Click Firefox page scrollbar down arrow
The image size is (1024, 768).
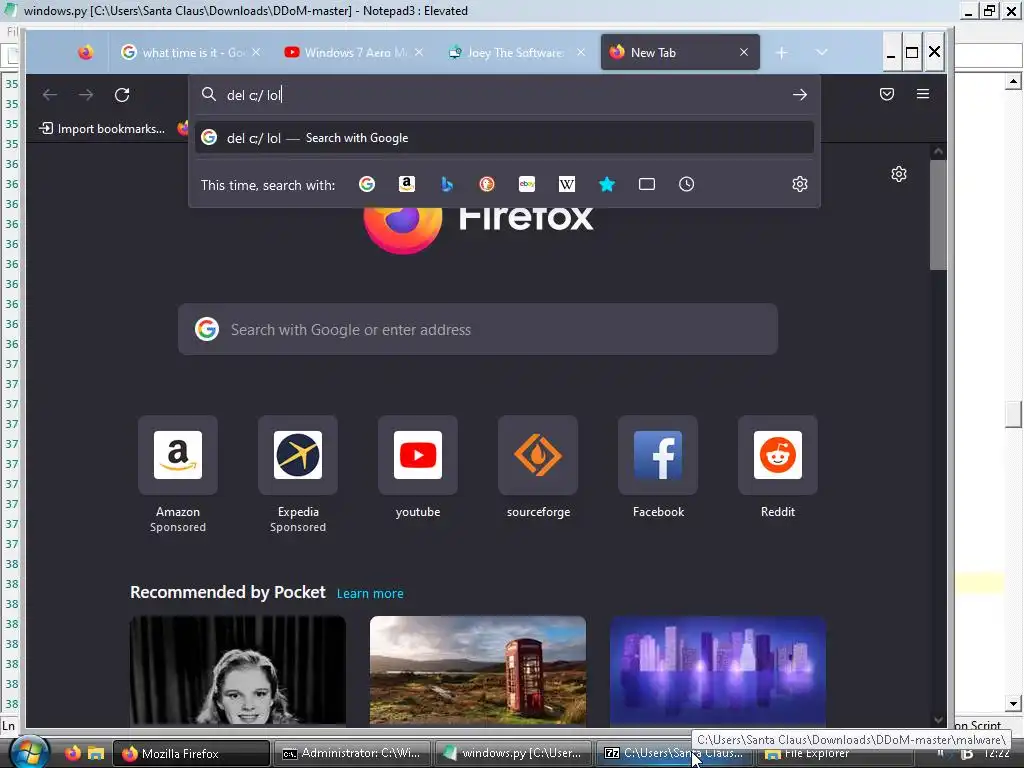click(x=938, y=720)
